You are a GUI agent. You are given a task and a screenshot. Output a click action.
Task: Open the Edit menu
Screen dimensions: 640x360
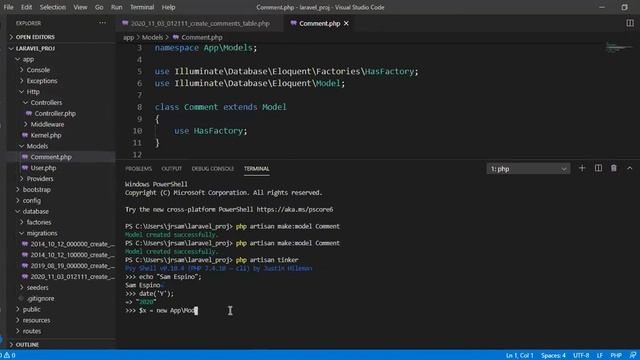click(x=26, y=7)
